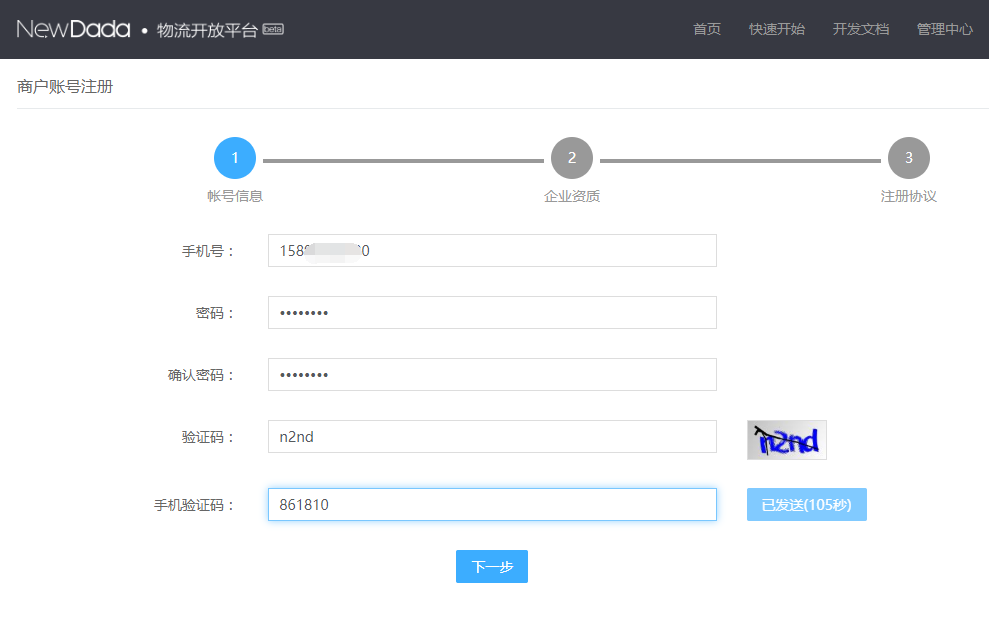Click the NewDada logo
Screen dimensions: 989x644
[73, 29]
